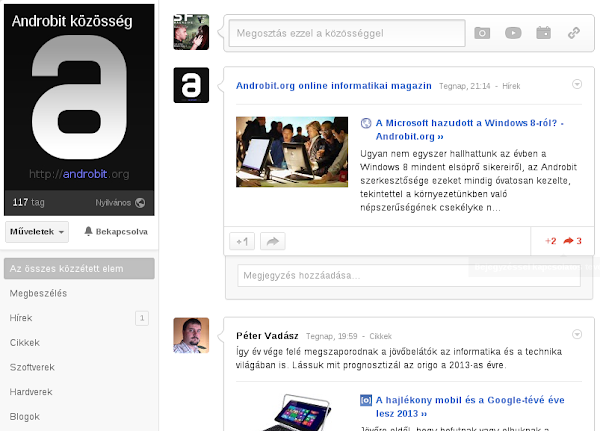The image size is (600, 431).
Task: Select the Blogok category
Action: (x=24, y=416)
